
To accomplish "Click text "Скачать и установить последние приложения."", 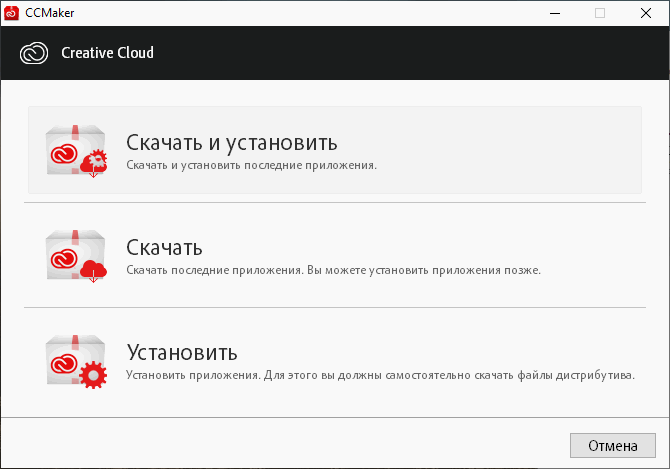I will pyautogui.click(x=251, y=165).
